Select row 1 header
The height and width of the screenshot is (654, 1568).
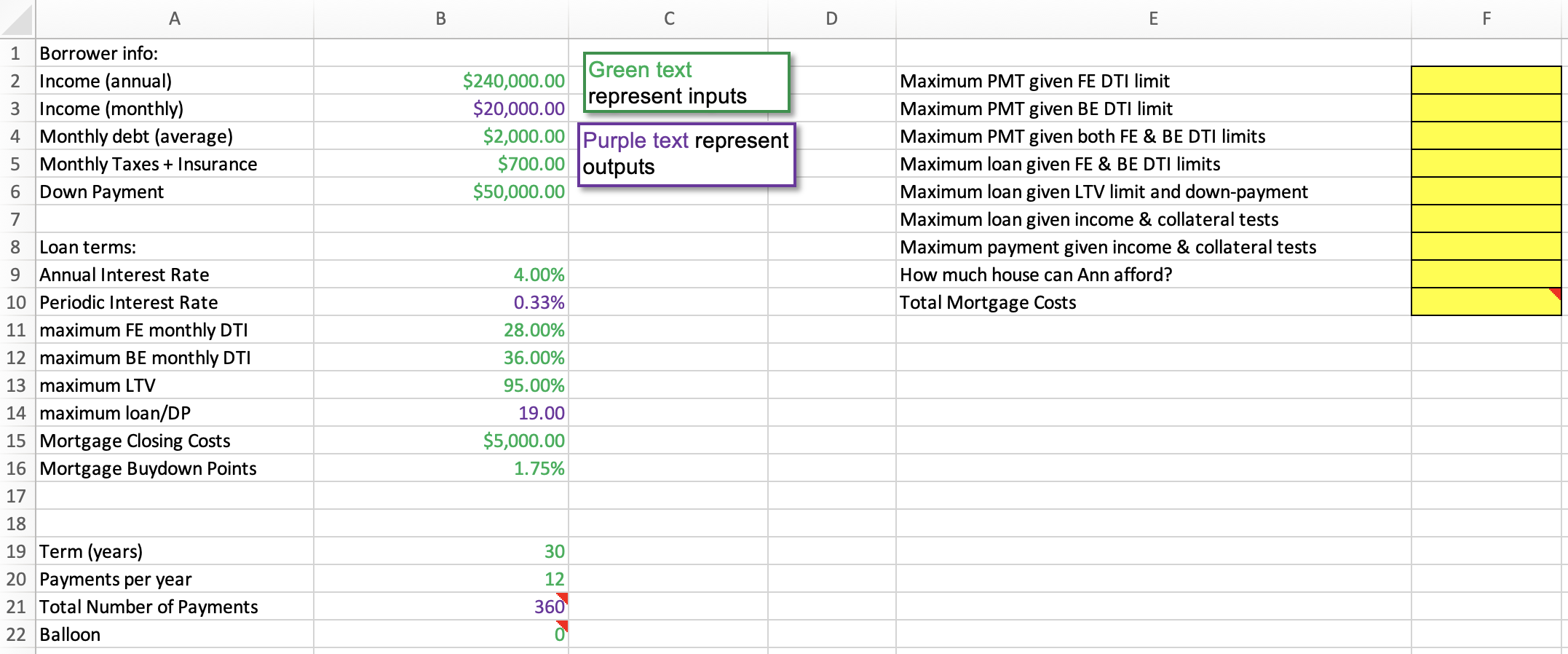click(x=17, y=53)
